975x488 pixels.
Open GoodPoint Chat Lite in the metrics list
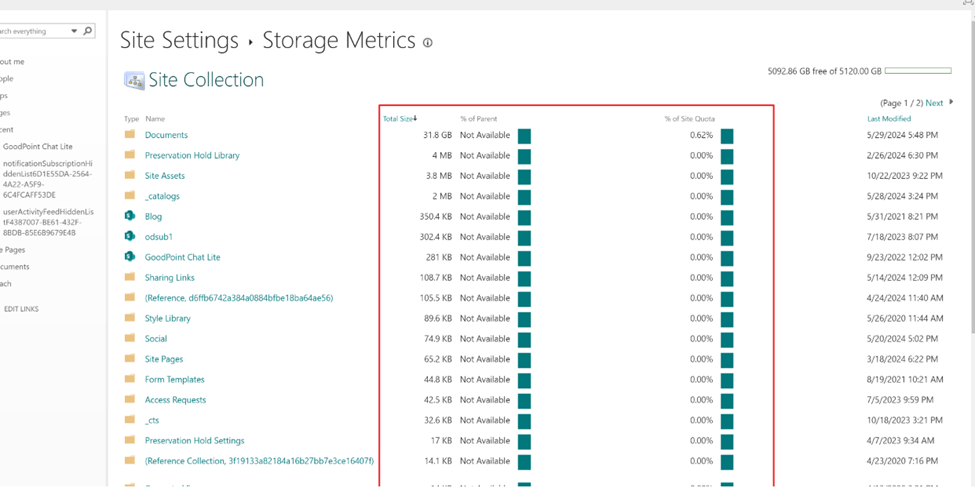183,257
